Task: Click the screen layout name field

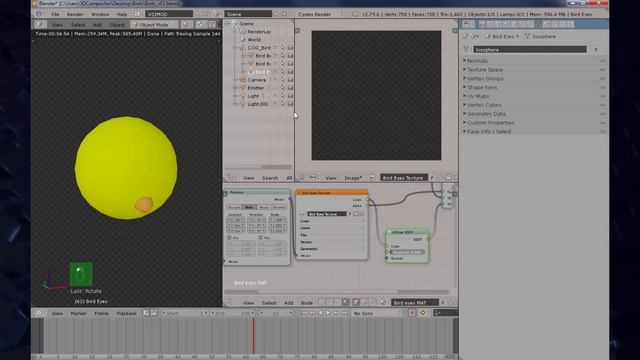Action: pyautogui.click(x=169, y=14)
